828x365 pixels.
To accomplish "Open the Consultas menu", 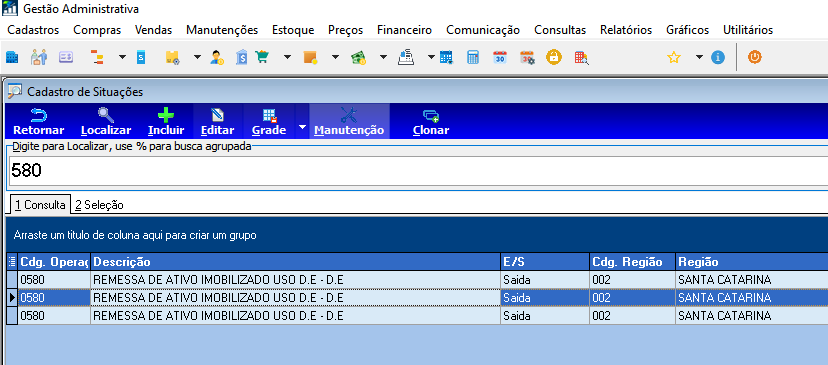I will click(x=560, y=30).
